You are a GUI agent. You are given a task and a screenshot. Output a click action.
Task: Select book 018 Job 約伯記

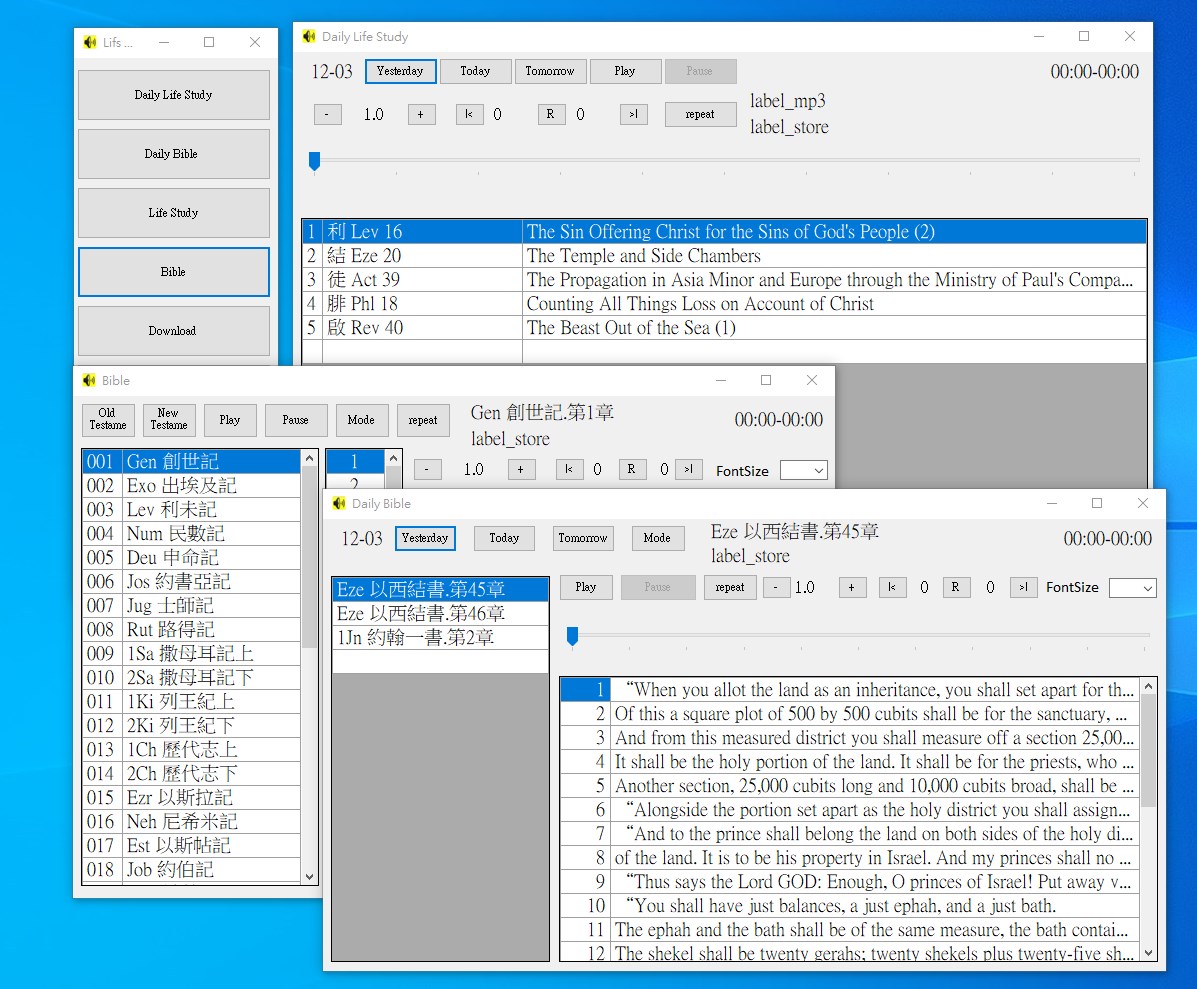tap(191, 869)
